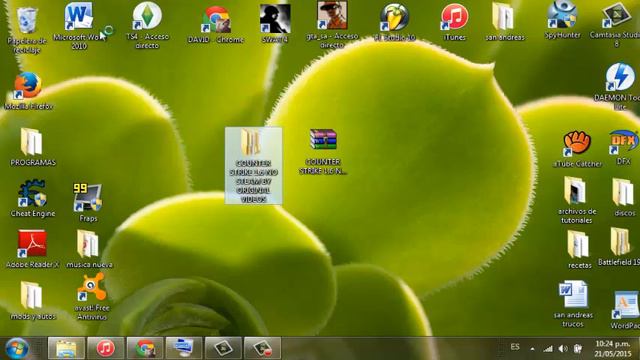Launch the aTube Catcher shortcut
Screen dimensions: 640x360
click(x=577, y=143)
